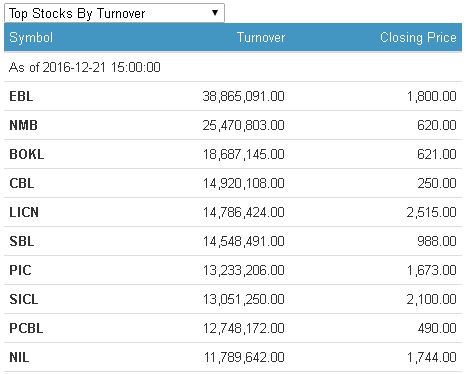This screenshot has height=374, width=466.
Task: Open PCBL stock details
Action: (26, 328)
